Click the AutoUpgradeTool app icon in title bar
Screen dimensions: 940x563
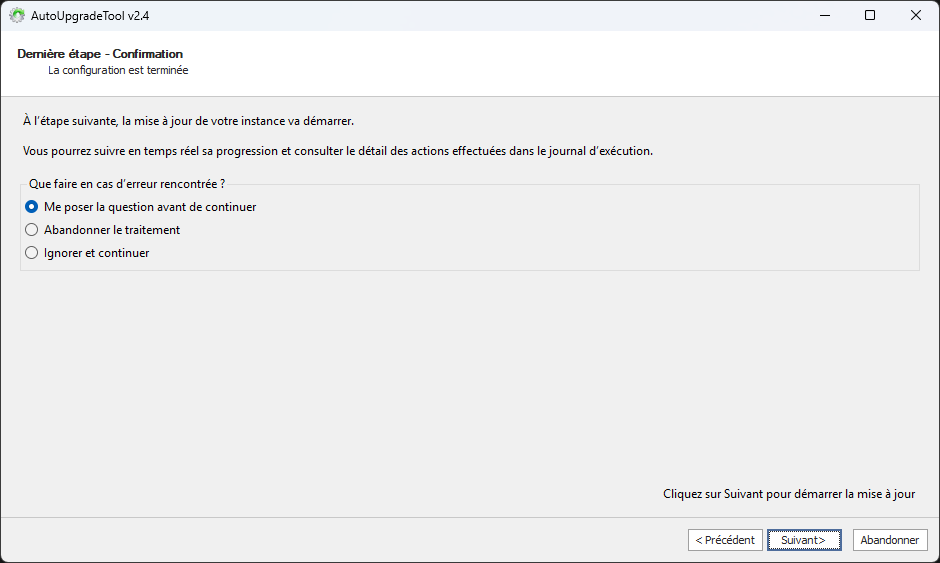[17, 15]
